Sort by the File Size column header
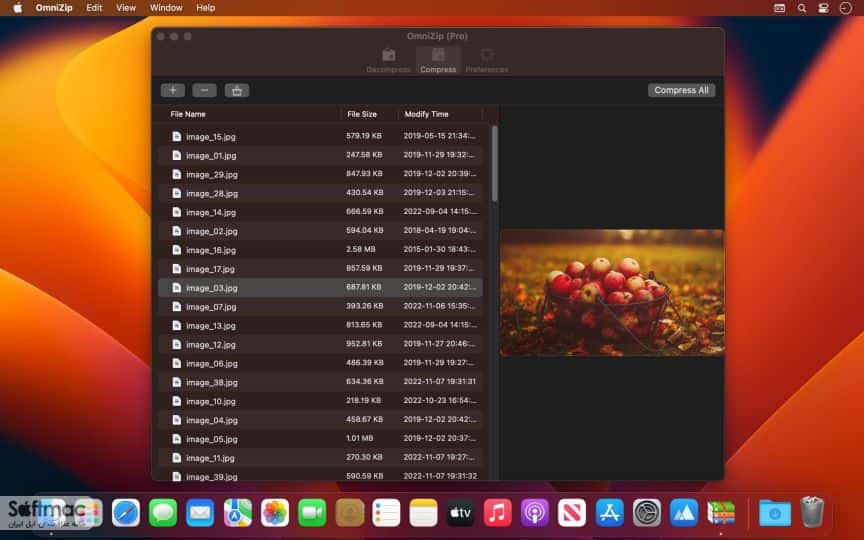 (x=362, y=114)
